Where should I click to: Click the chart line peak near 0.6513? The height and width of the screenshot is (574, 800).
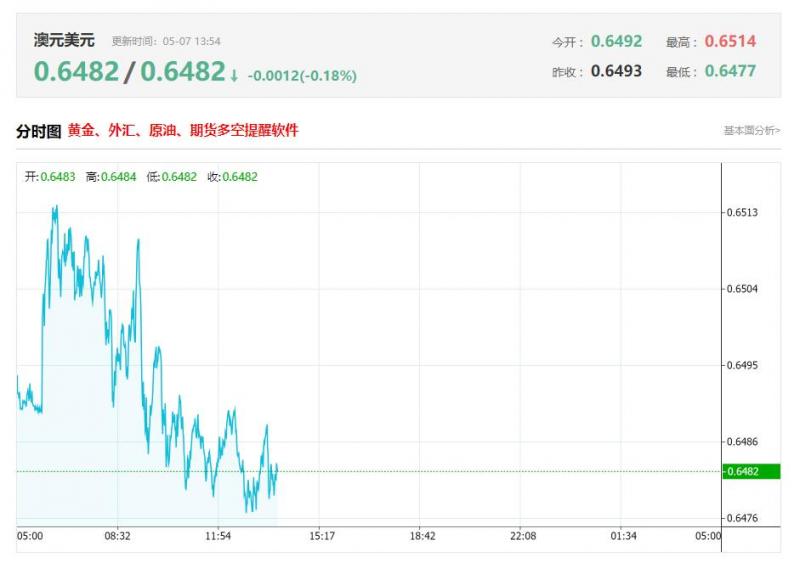coord(56,207)
